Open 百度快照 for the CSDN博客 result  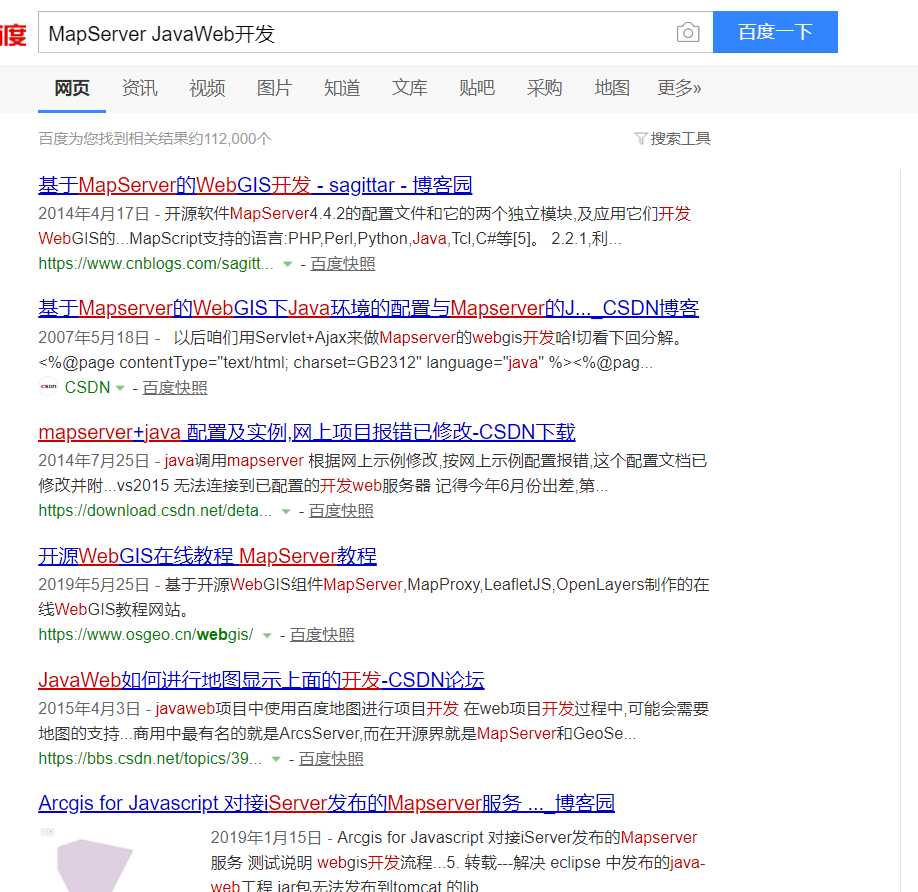(174, 387)
